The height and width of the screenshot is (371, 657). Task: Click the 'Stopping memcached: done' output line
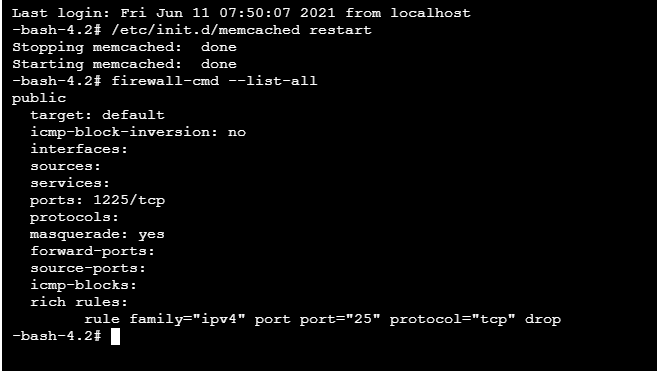(124, 47)
